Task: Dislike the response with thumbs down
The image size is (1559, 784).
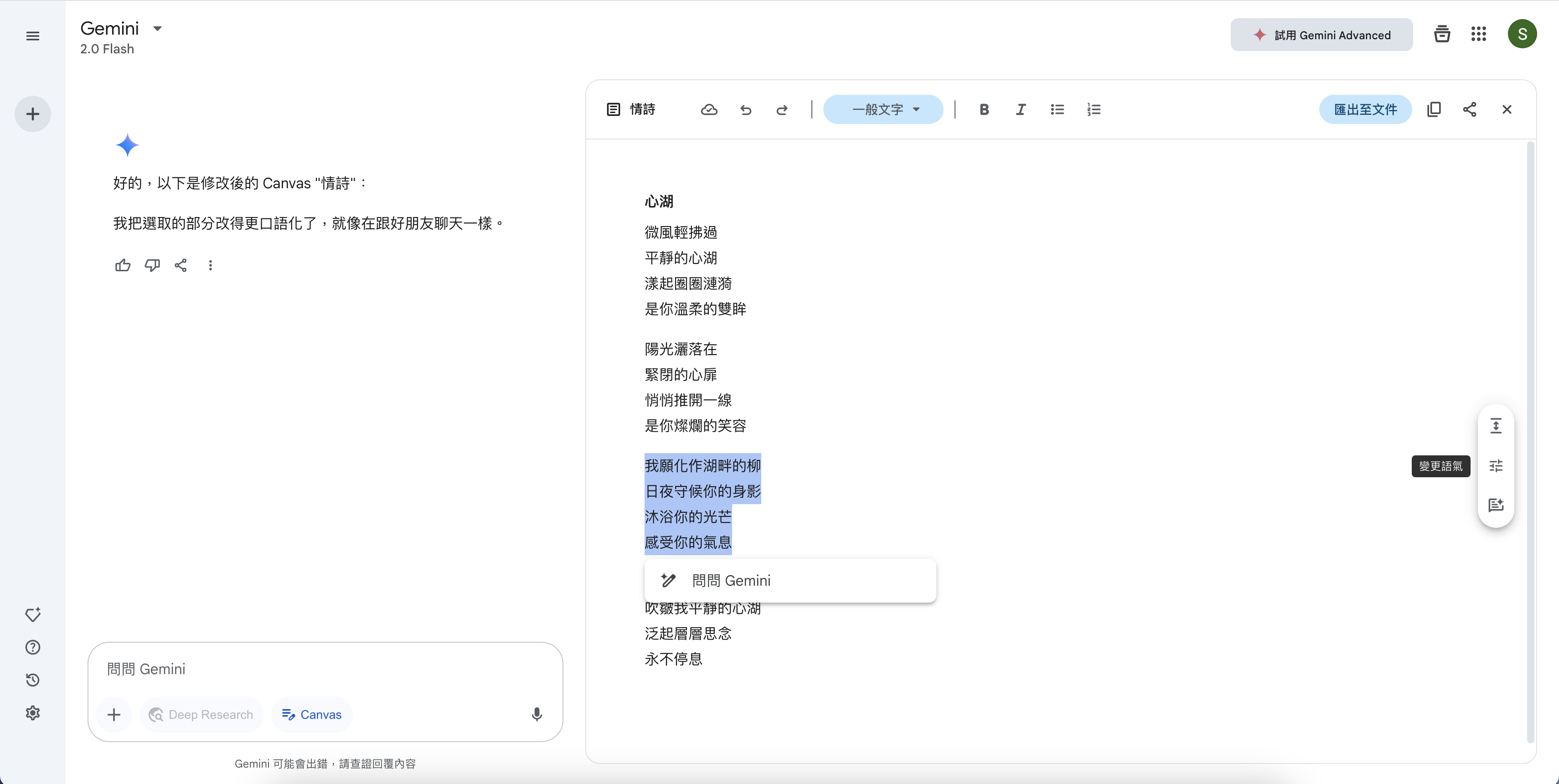Action: click(x=152, y=265)
